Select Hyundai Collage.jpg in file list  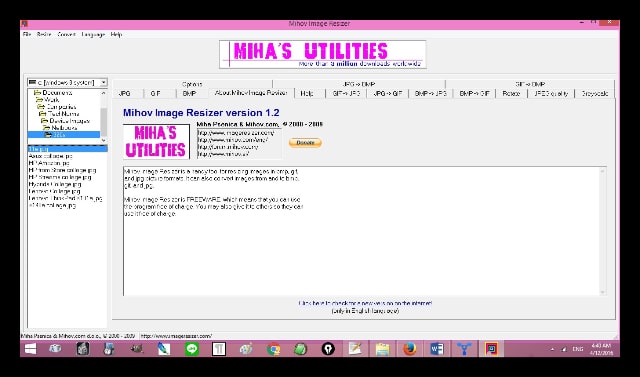[55, 184]
